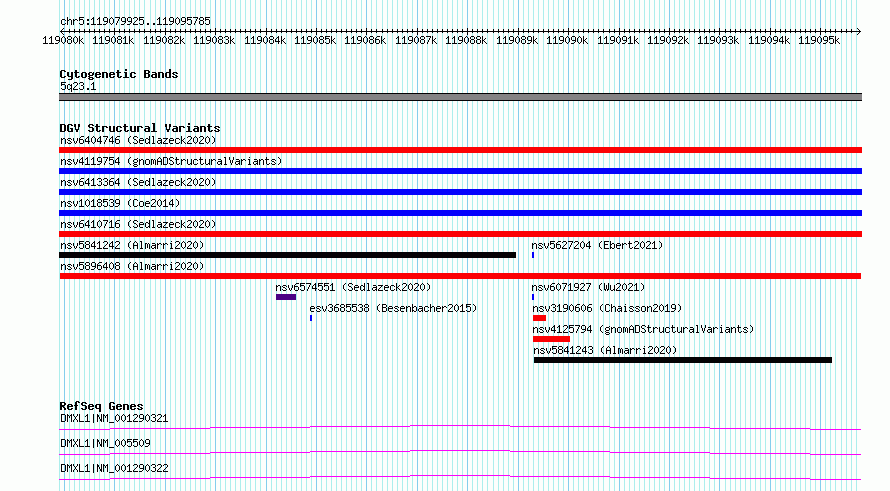
Task: Select the nsv5841242 (Almarri2020) black bar
Action: [288, 255]
